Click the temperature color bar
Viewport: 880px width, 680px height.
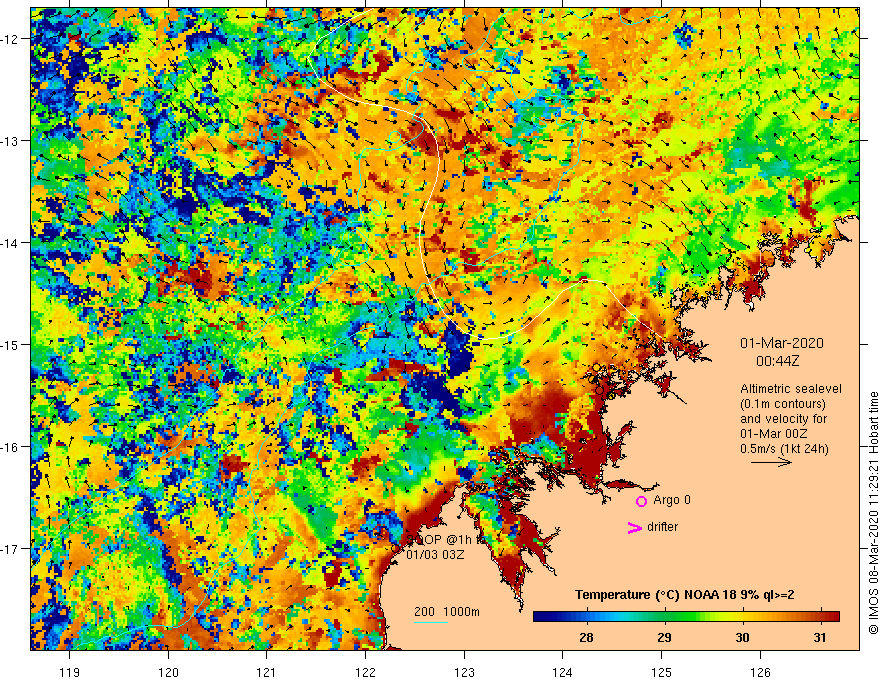tap(686, 616)
